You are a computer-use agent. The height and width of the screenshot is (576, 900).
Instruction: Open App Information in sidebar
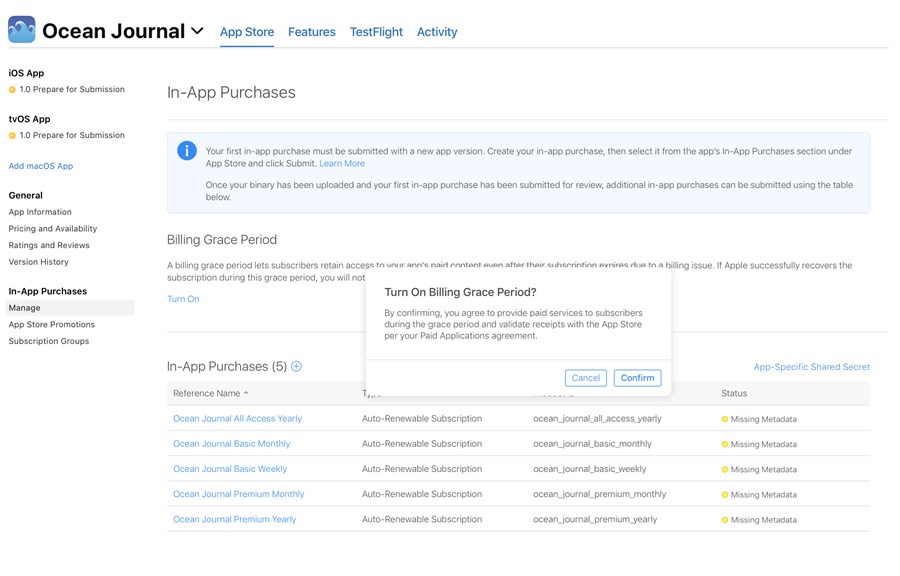pyautogui.click(x=40, y=212)
